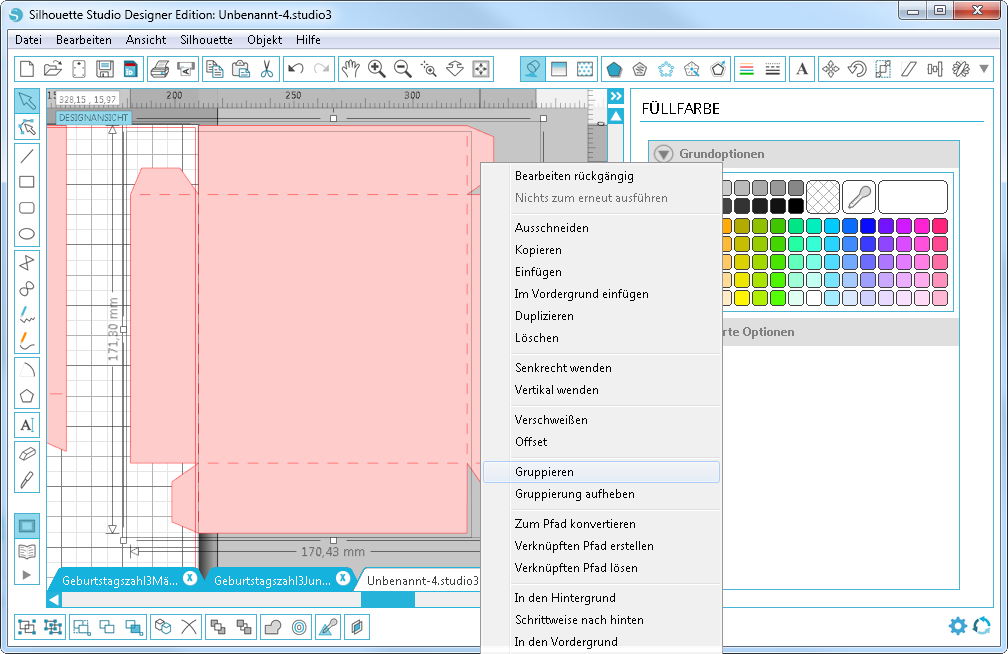
Task: Collapse side panel with double-arrow button
Action: coord(616,96)
